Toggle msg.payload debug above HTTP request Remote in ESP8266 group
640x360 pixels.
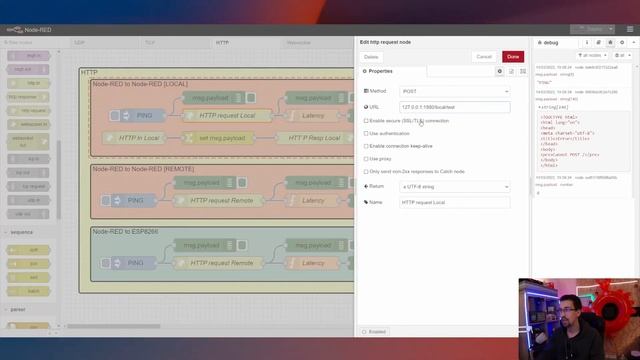[x=242, y=245]
